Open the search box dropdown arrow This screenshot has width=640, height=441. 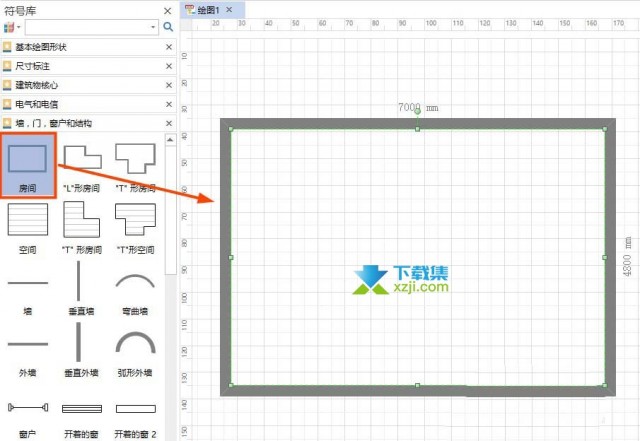153,27
